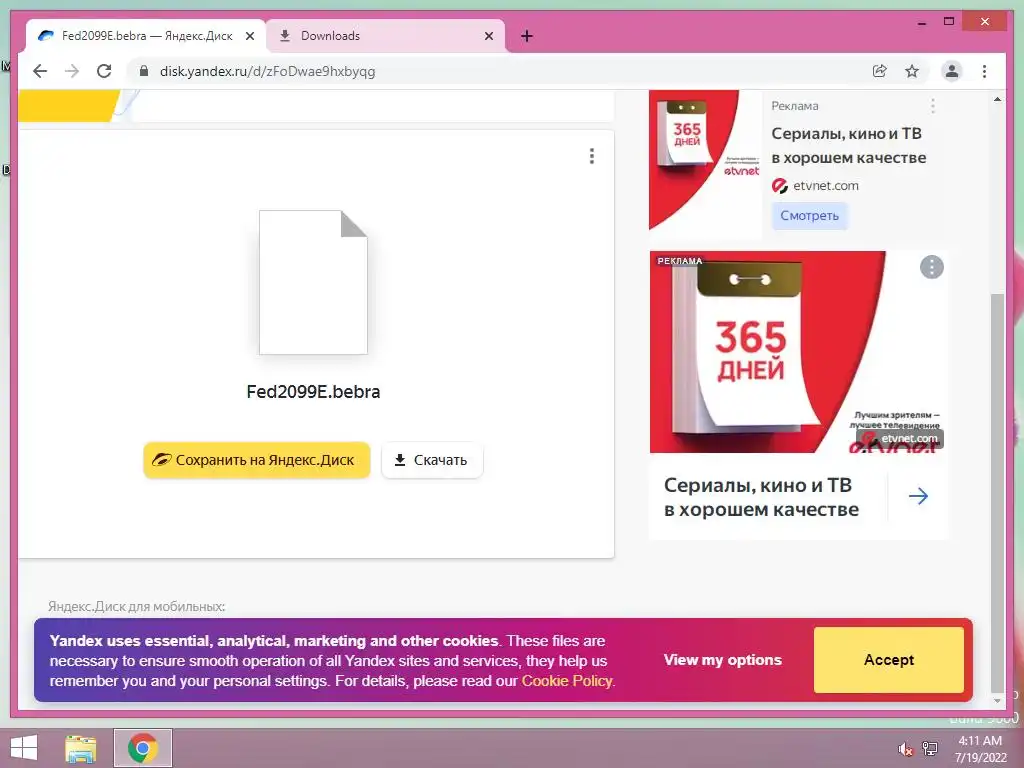Viewport: 1024px width, 768px height.
Task: Save file via Сохранить на Яндекс.Диск
Action: click(257, 460)
